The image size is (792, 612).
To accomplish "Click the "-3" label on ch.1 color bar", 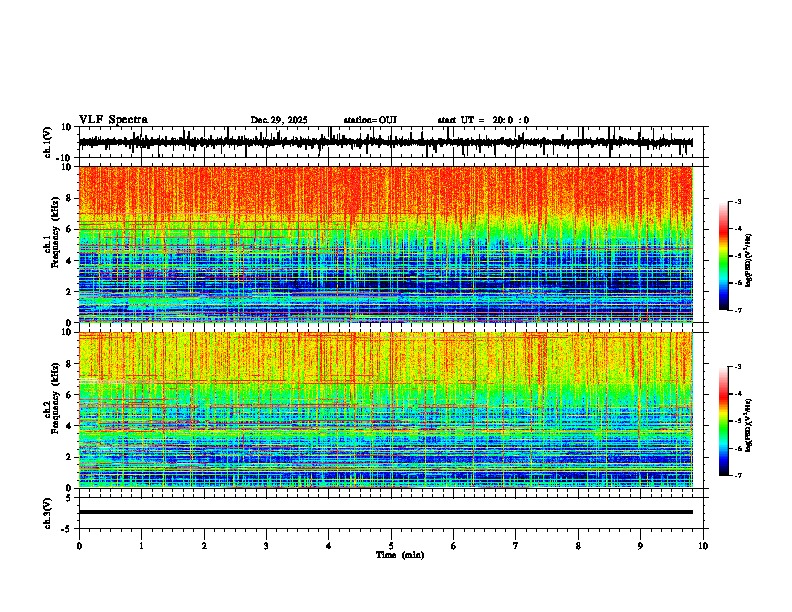I will (738, 201).
